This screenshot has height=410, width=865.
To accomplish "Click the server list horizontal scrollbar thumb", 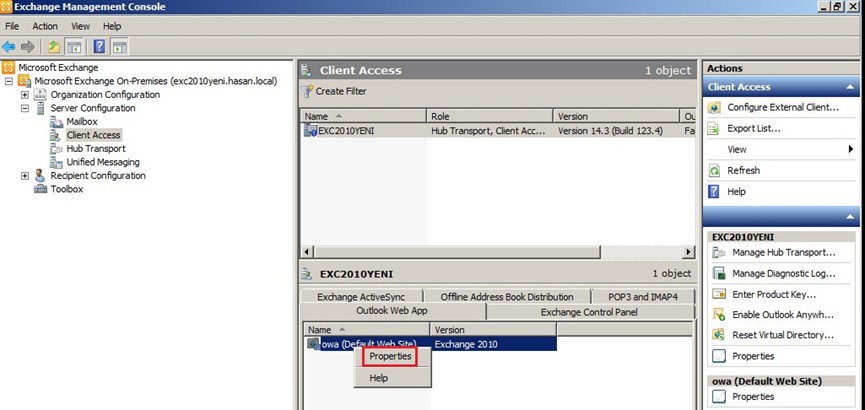I will (457, 252).
